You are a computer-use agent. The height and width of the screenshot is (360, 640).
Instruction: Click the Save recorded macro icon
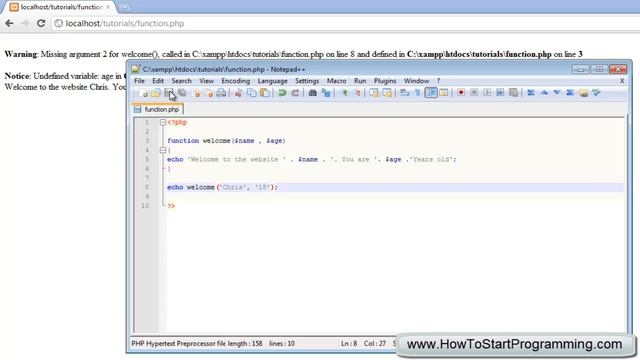pos(513,93)
